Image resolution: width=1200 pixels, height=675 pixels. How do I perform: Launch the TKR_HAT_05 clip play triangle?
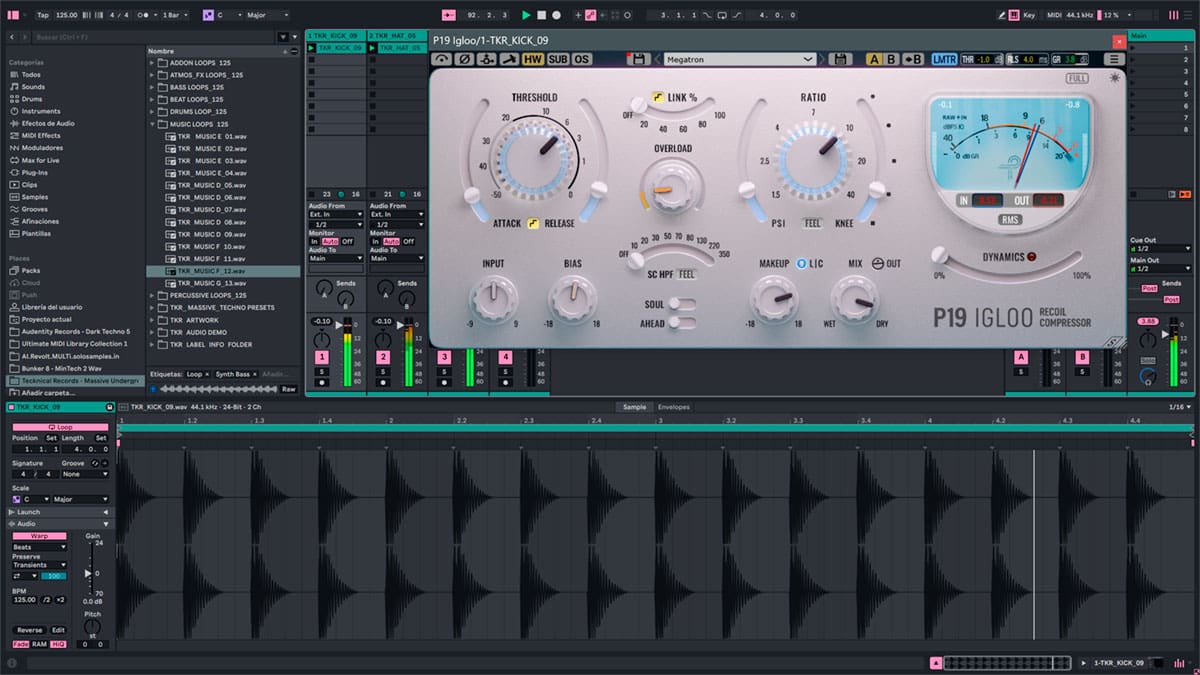click(373, 48)
